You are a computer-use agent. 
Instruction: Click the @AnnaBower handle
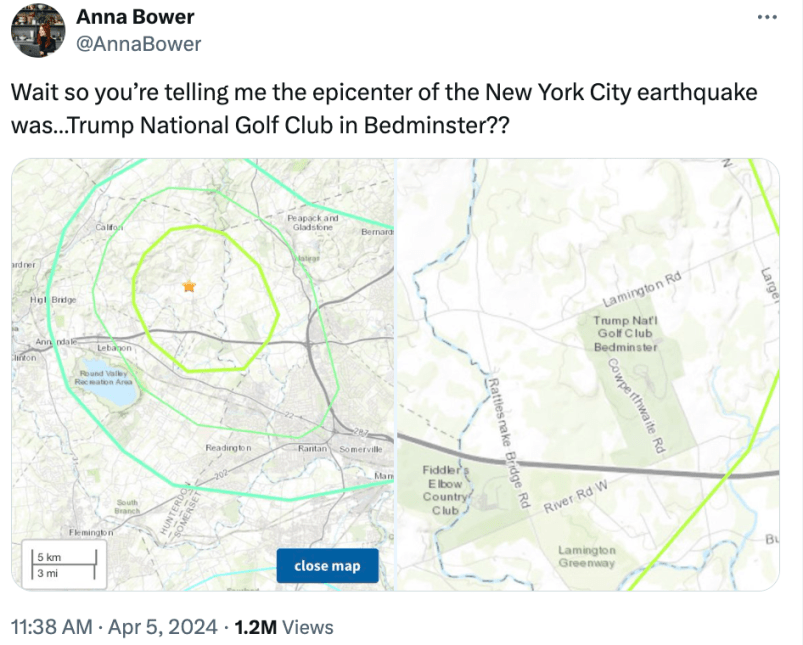pyautogui.click(x=139, y=43)
